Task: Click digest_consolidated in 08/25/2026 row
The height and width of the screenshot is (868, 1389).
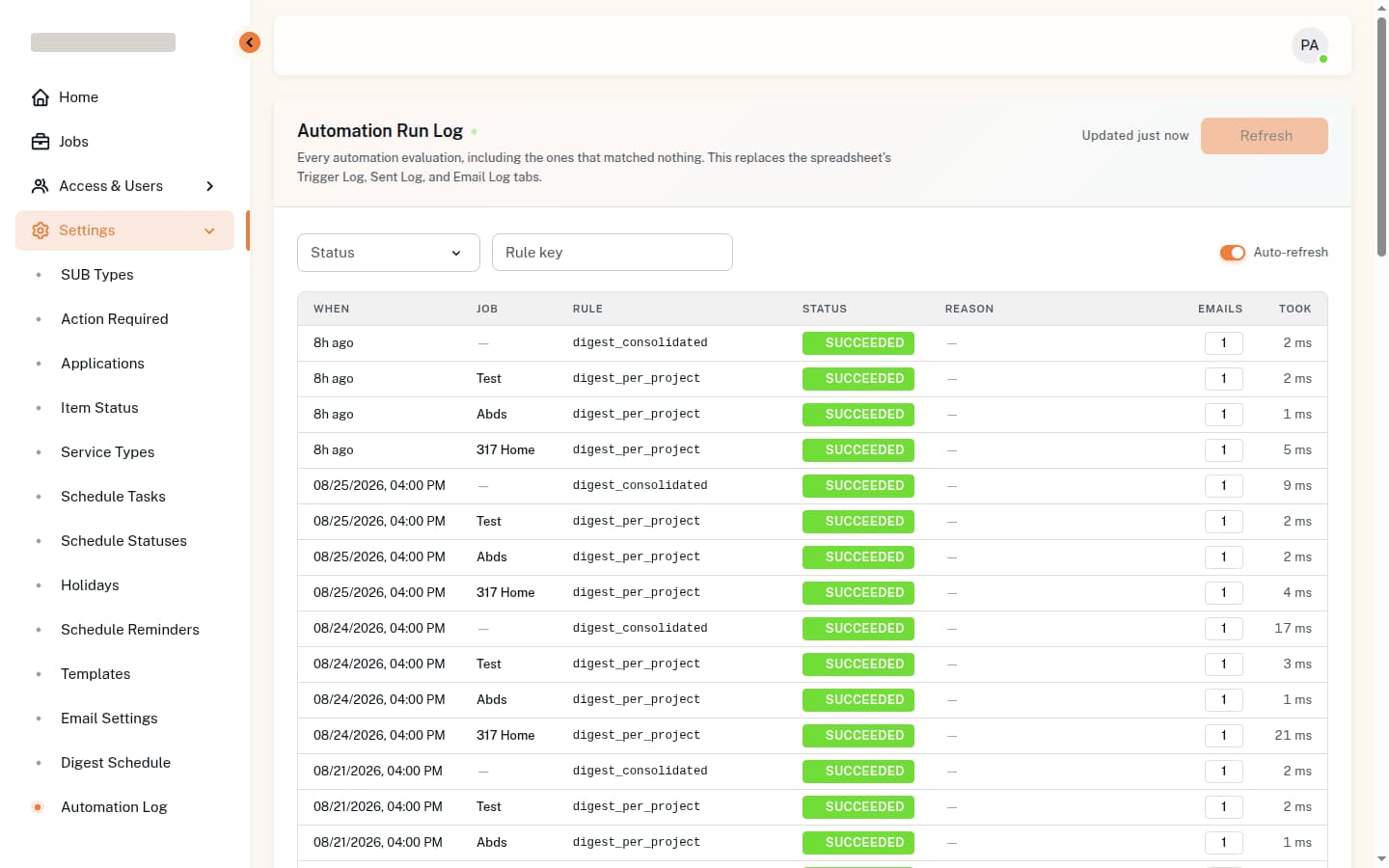Action: coord(640,486)
